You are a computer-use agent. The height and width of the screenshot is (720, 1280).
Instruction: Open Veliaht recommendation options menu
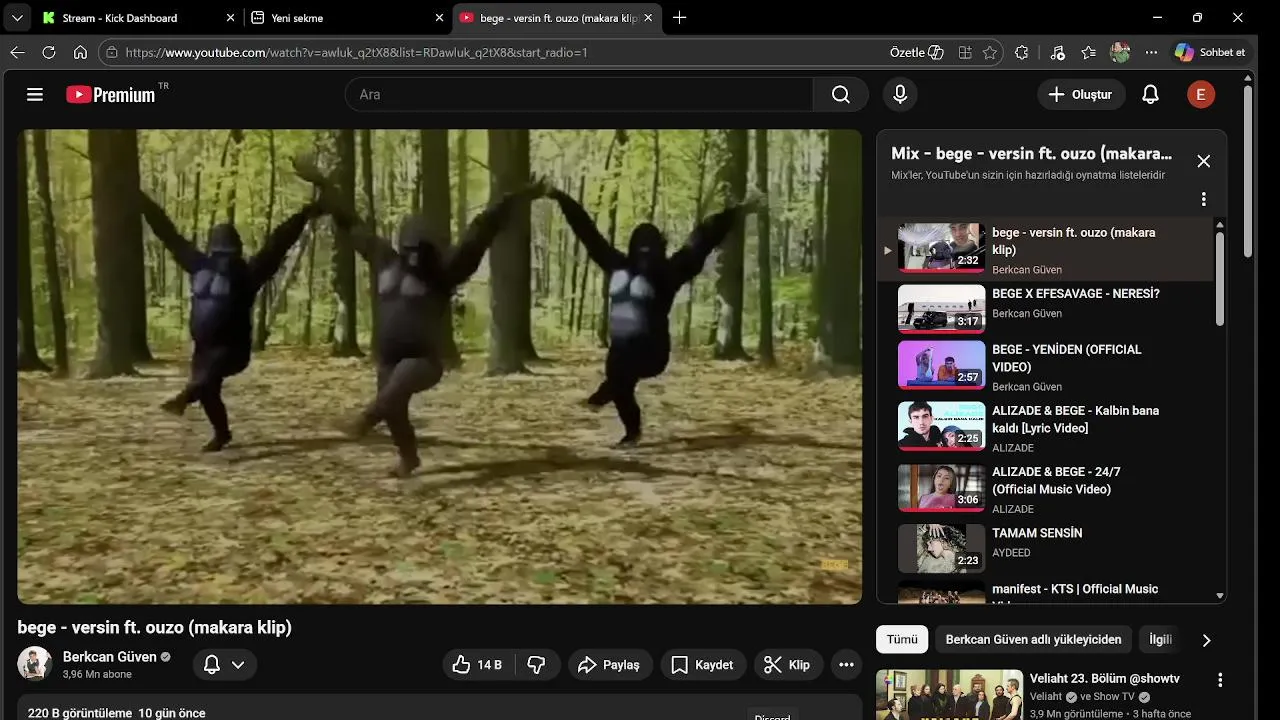pyautogui.click(x=1220, y=680)
